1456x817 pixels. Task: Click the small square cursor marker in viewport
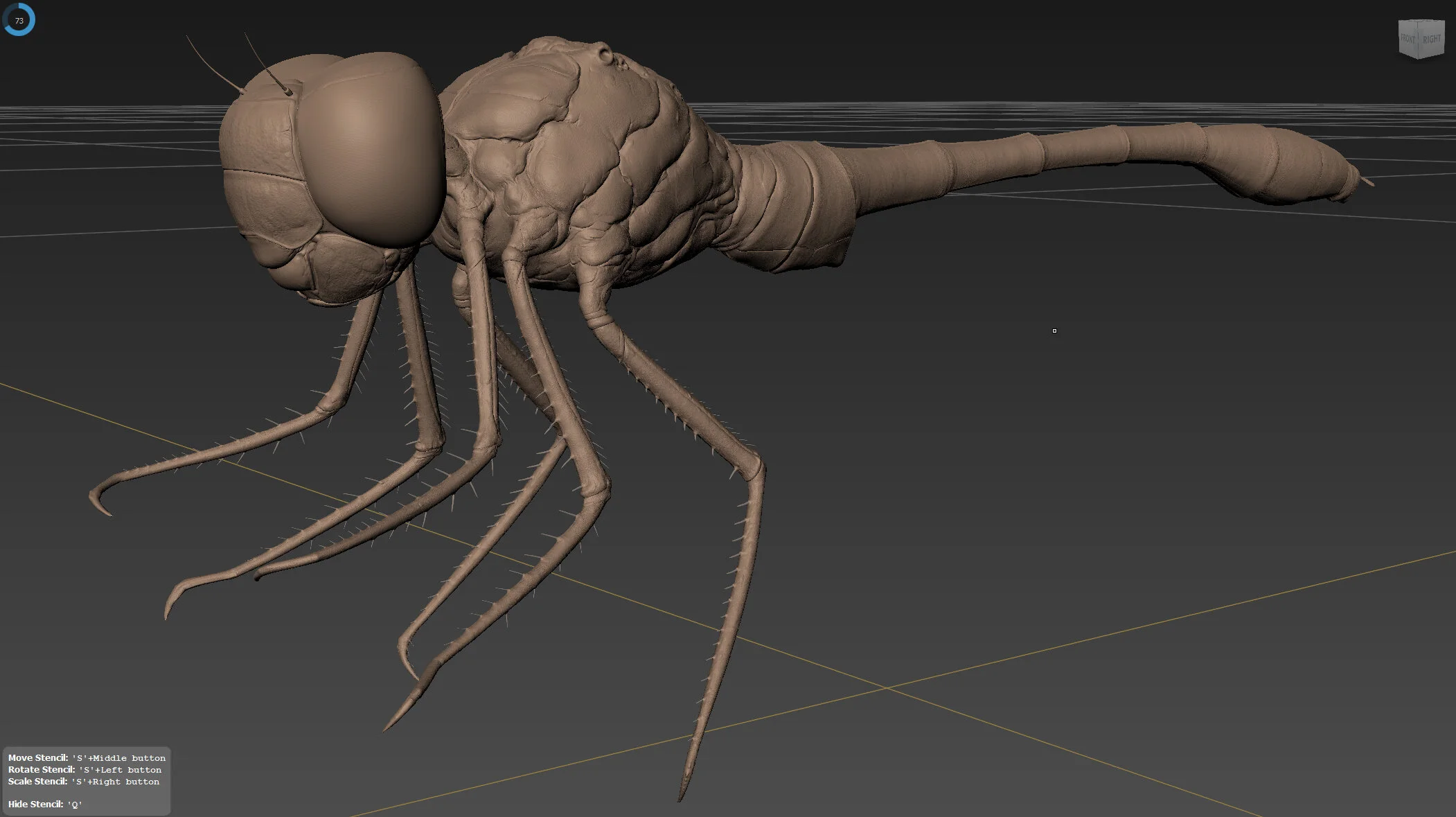pyautogui.click(x=1054, y=331)
